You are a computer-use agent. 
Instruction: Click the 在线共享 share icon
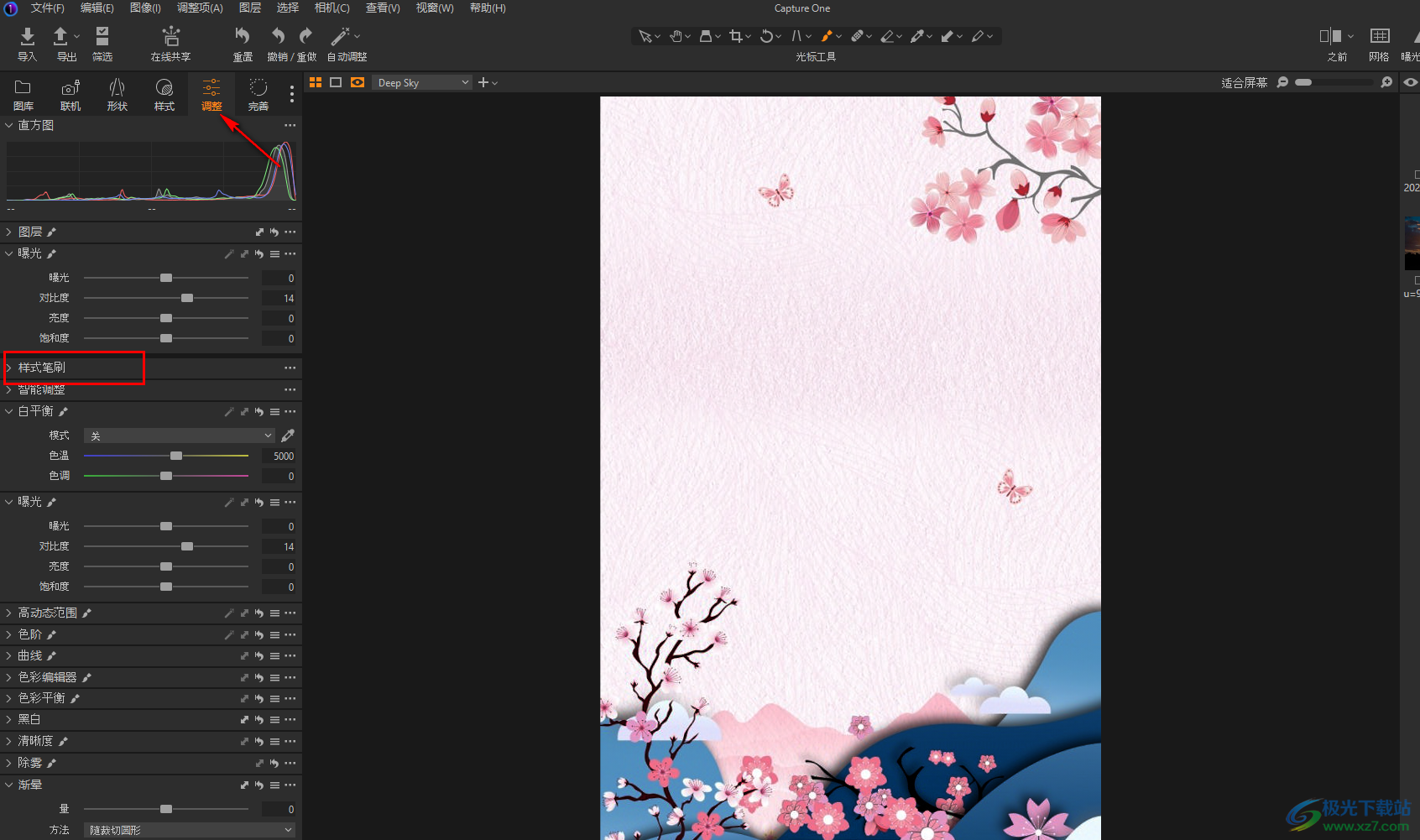[x=171, y=36]
